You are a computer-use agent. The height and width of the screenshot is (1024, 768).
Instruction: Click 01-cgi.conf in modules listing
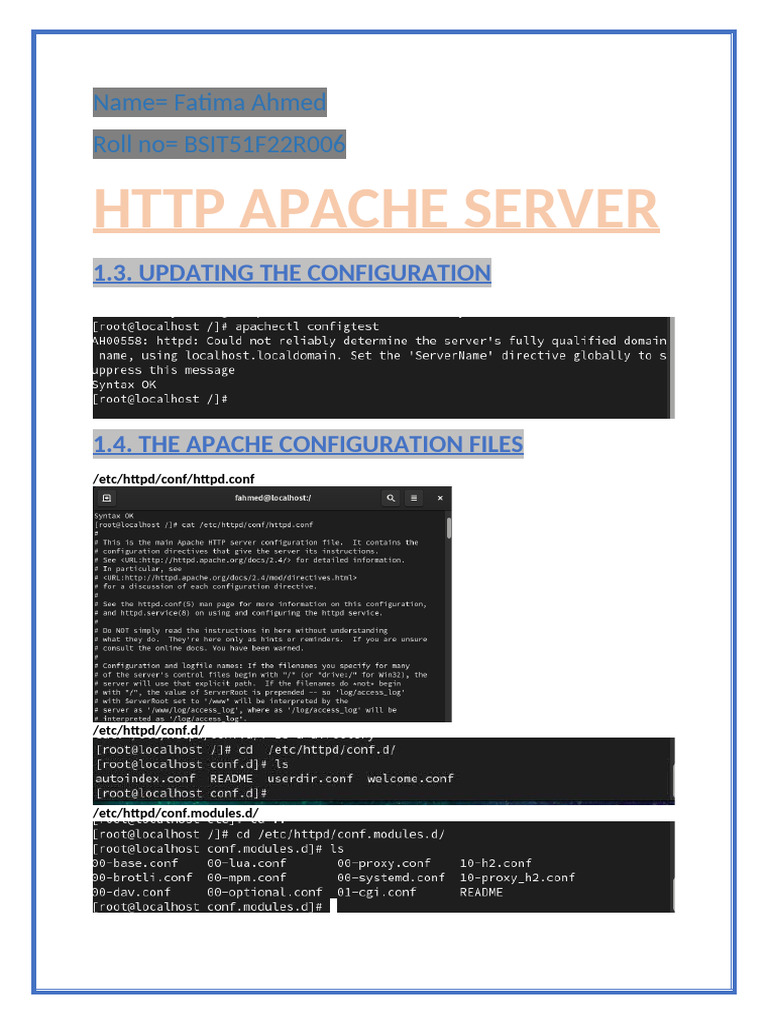point(376,892)
